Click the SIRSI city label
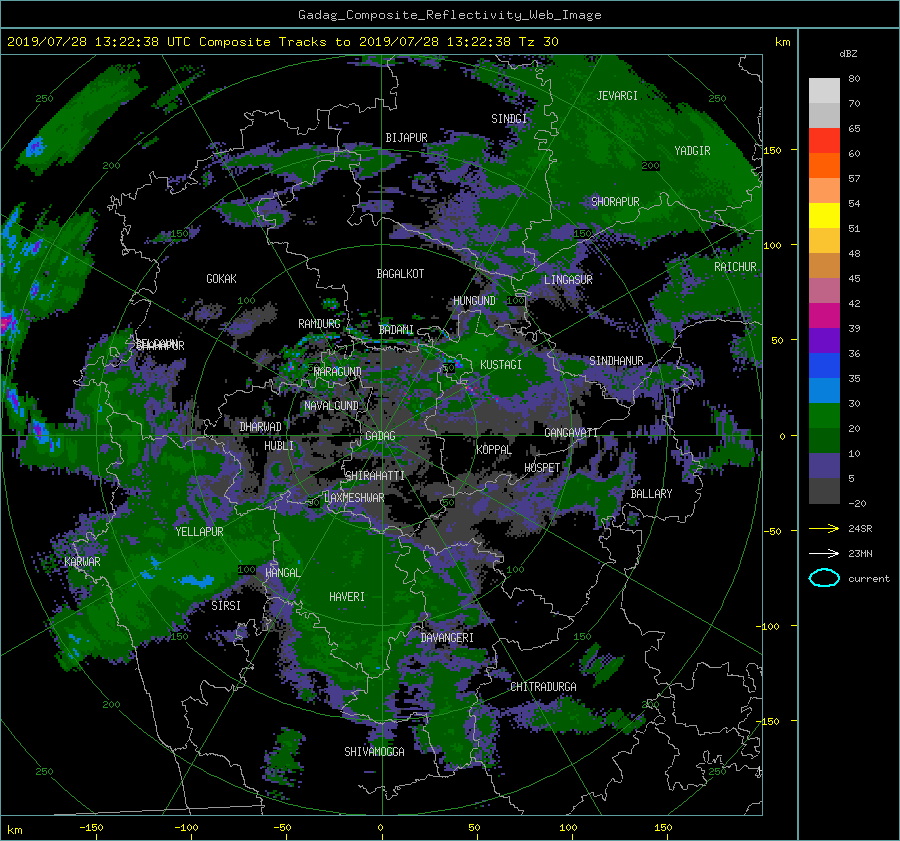The height and width of the screenshot is (841, 900). point(226,606)
